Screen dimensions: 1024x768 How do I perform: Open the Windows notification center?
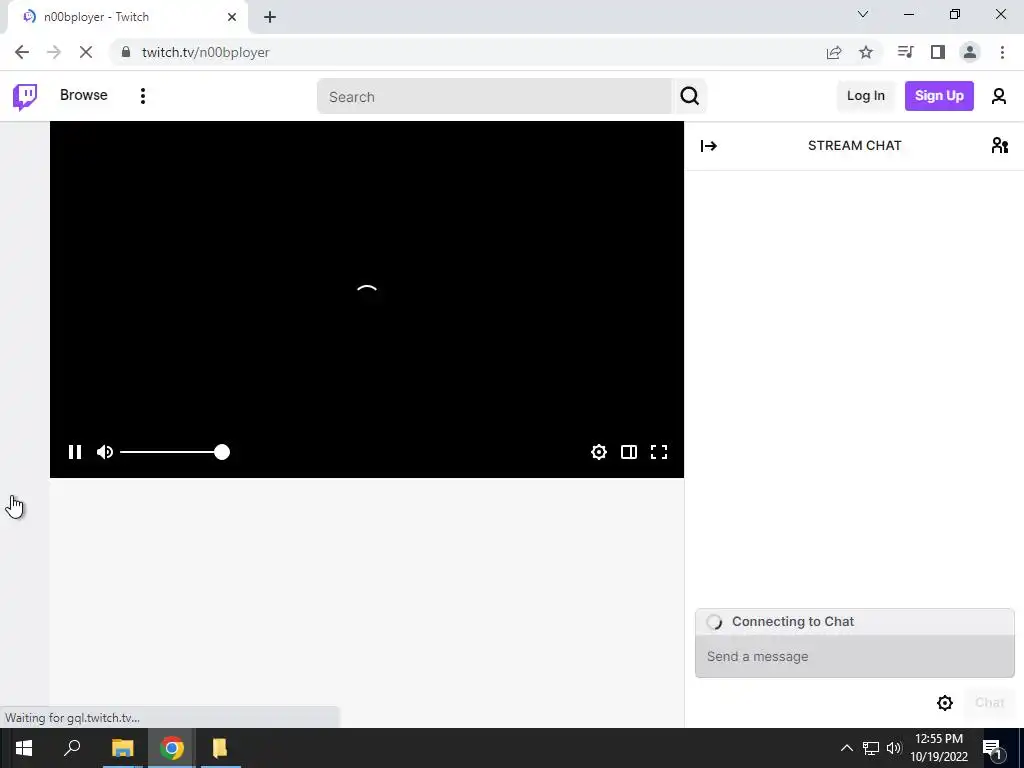[x=993, y=748]
